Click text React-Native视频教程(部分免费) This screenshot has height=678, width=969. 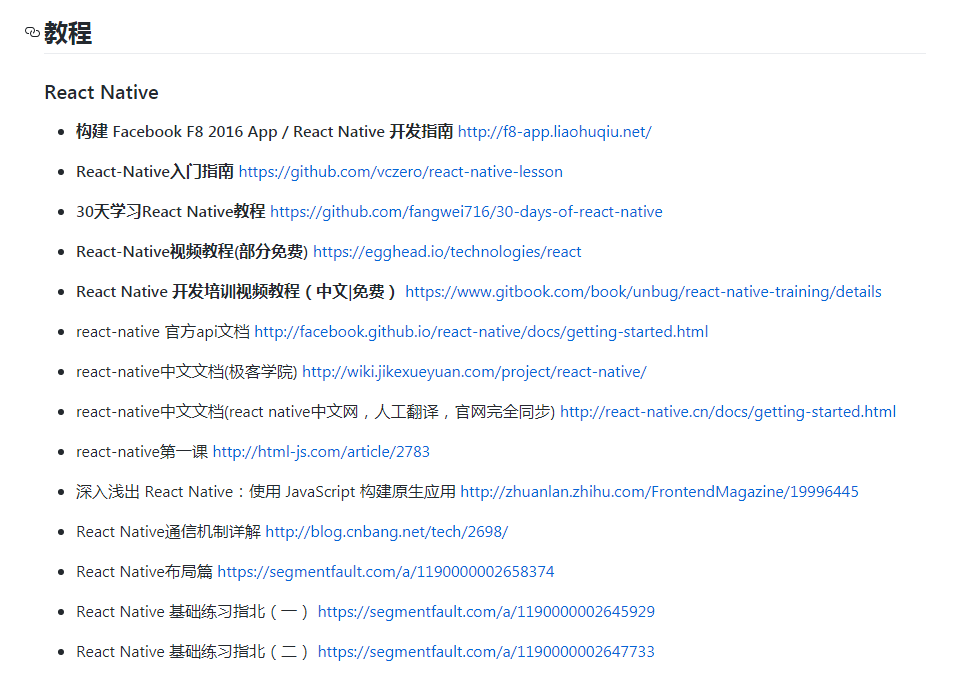pyautogui.click(x=192, y=252)
